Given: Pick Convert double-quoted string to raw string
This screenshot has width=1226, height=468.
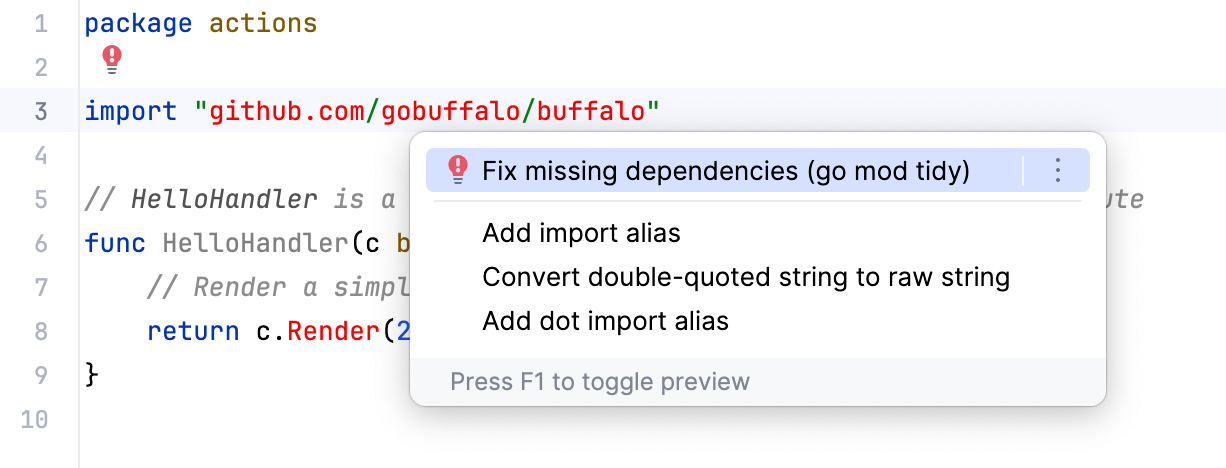Looking at the screenshot, I should click(x=745, y=277).
